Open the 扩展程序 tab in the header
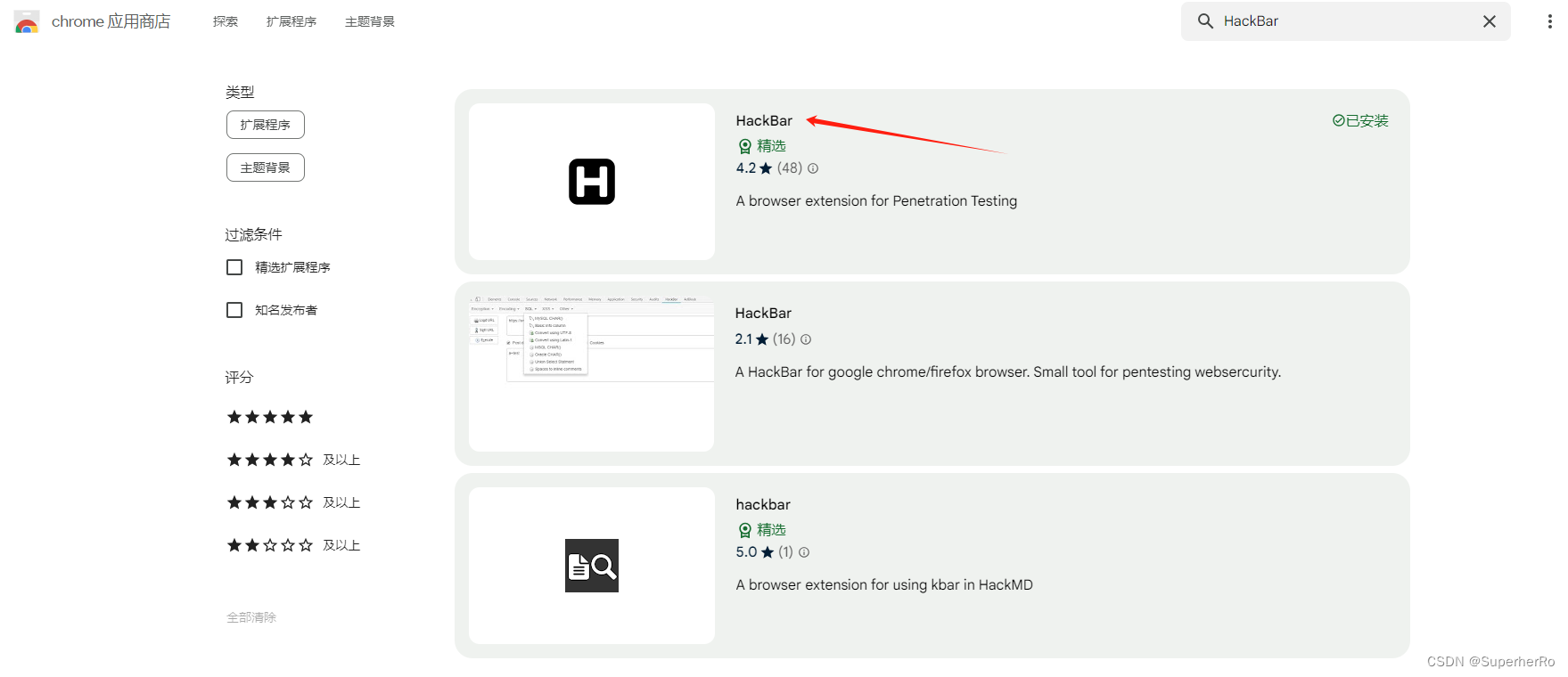Image resolution: width=1568 pixels, height=677 pixels. pyautogui.click(x=291, y=21)
